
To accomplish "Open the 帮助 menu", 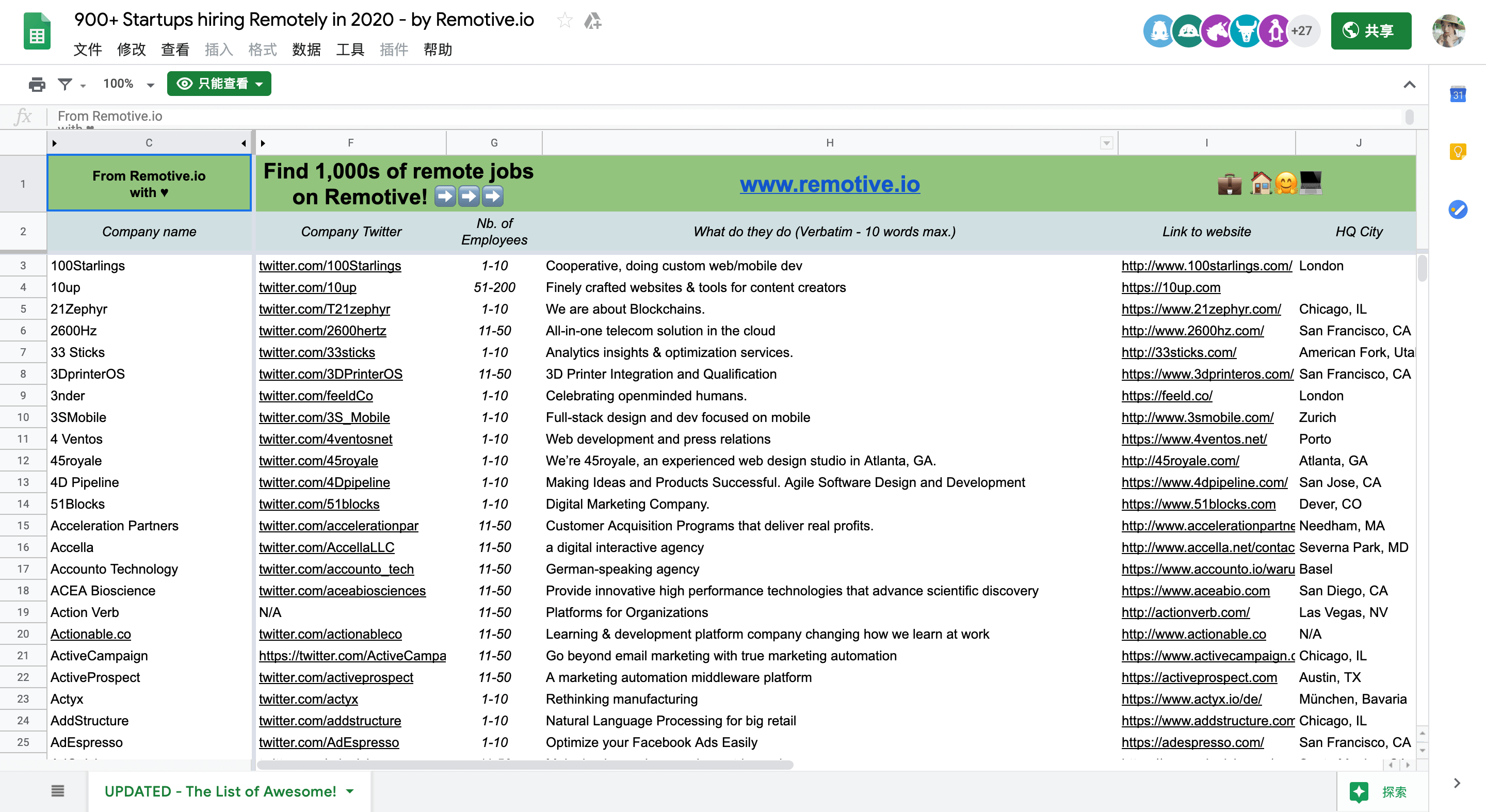I will coord(438,50).
